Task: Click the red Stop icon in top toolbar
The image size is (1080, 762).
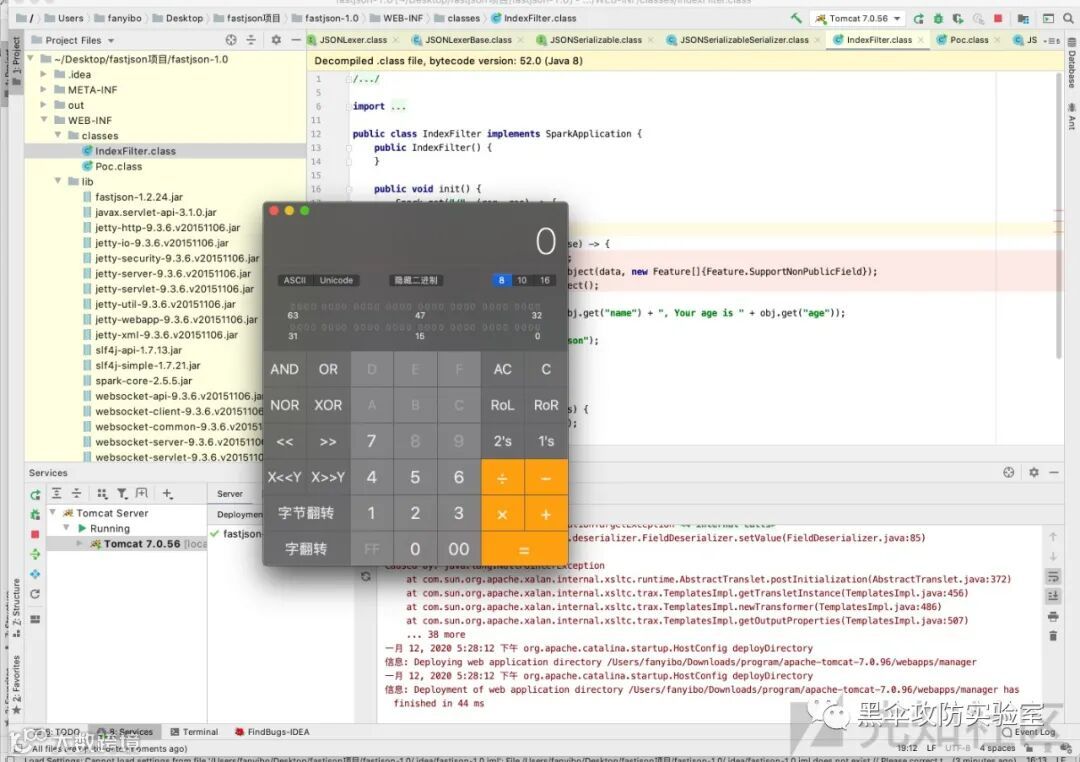Action: tap(998, 19)
